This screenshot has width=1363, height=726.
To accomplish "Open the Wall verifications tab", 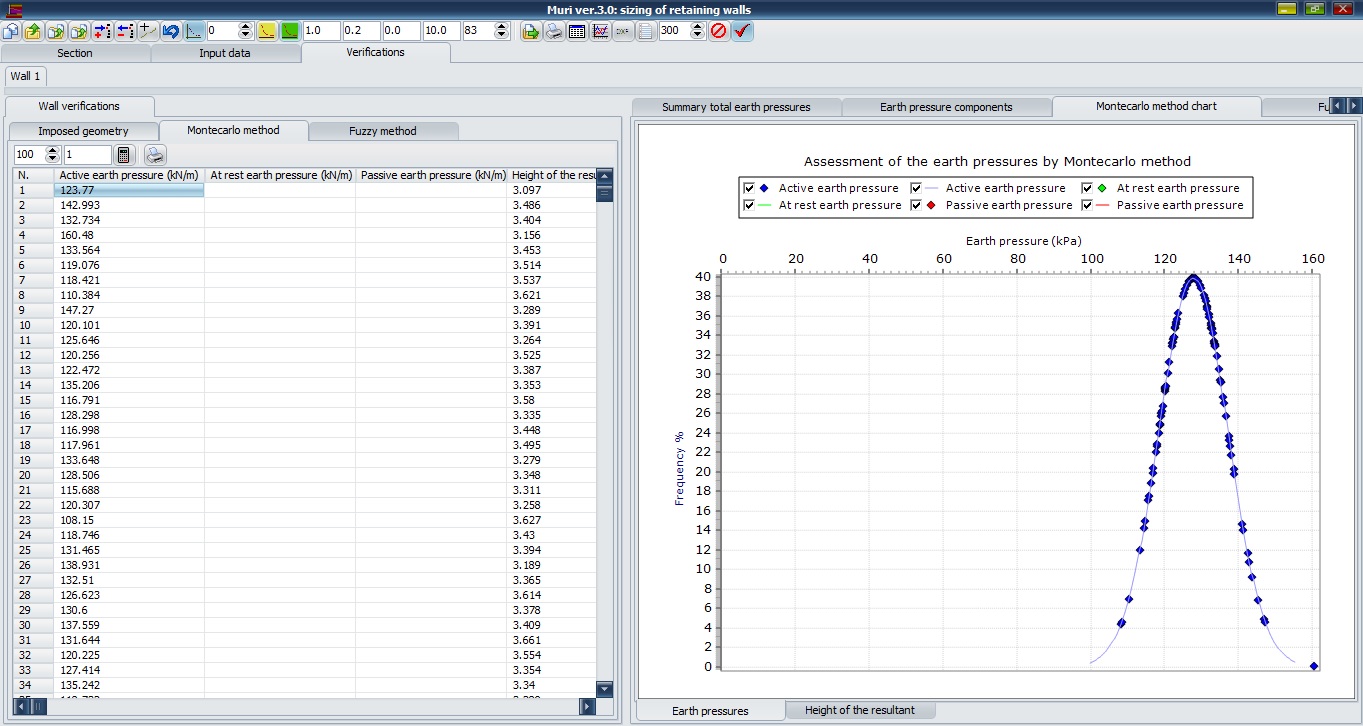I will coord(79,106).
